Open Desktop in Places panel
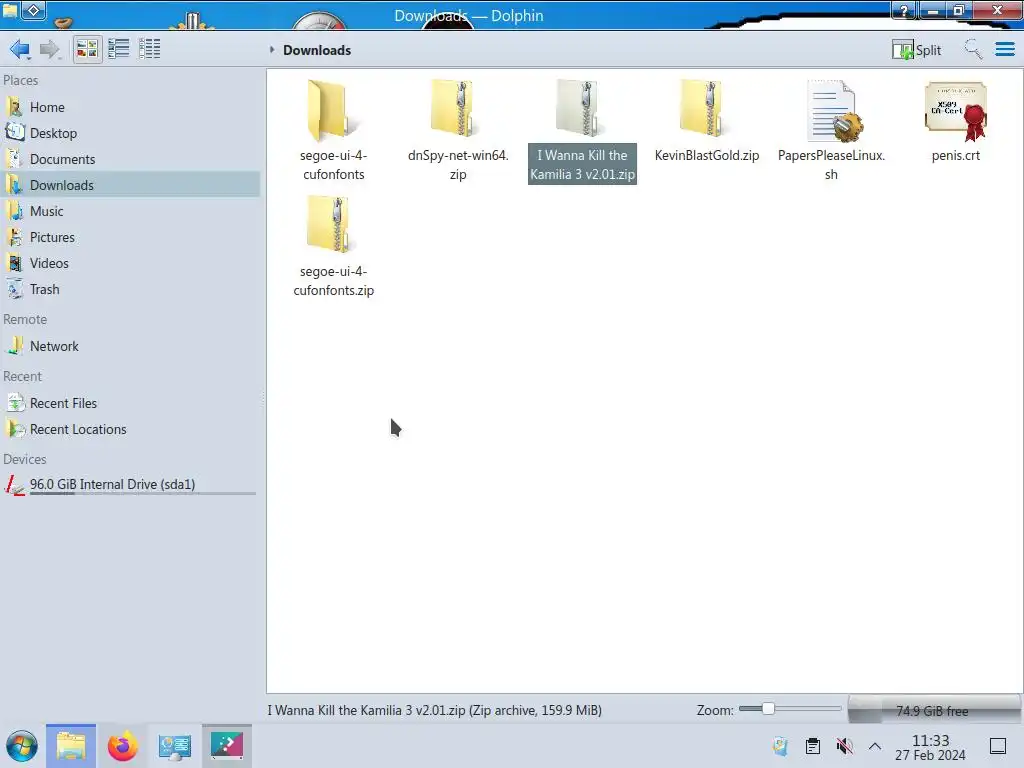 [131, 133]
